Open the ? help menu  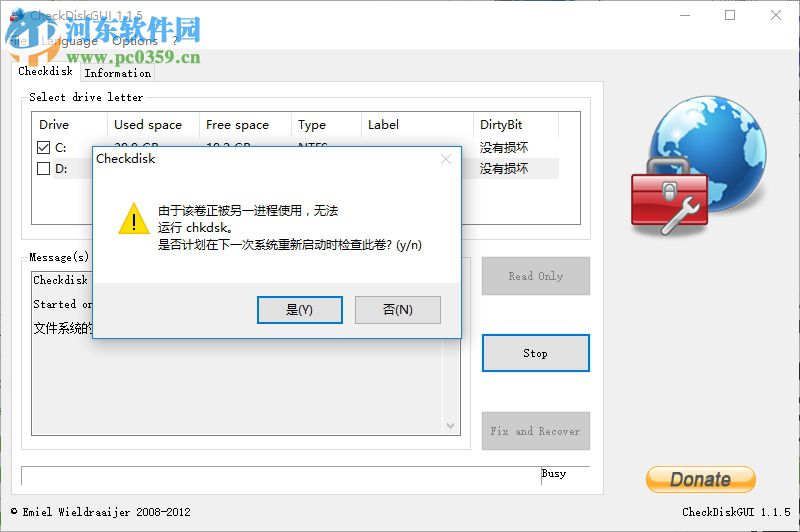coord(175,41)
